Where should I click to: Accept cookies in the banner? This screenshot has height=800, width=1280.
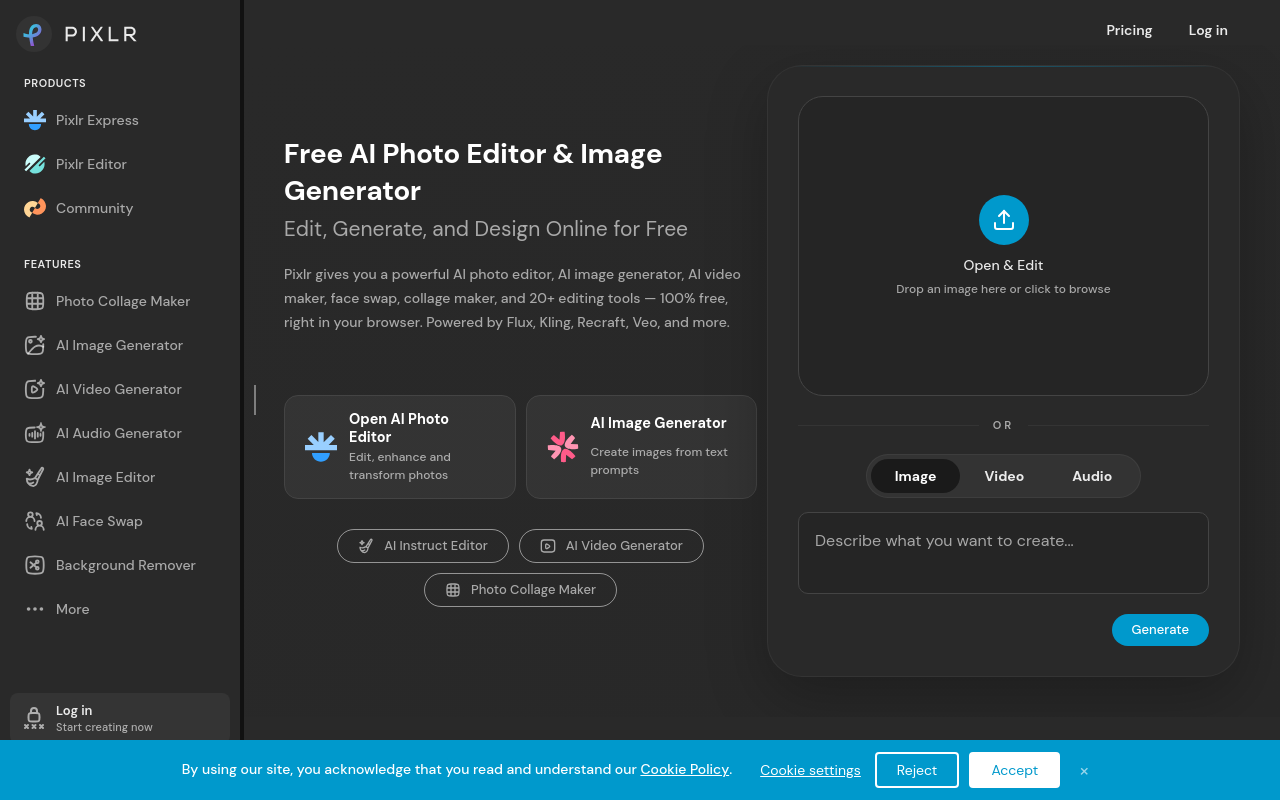[1014, 770]
